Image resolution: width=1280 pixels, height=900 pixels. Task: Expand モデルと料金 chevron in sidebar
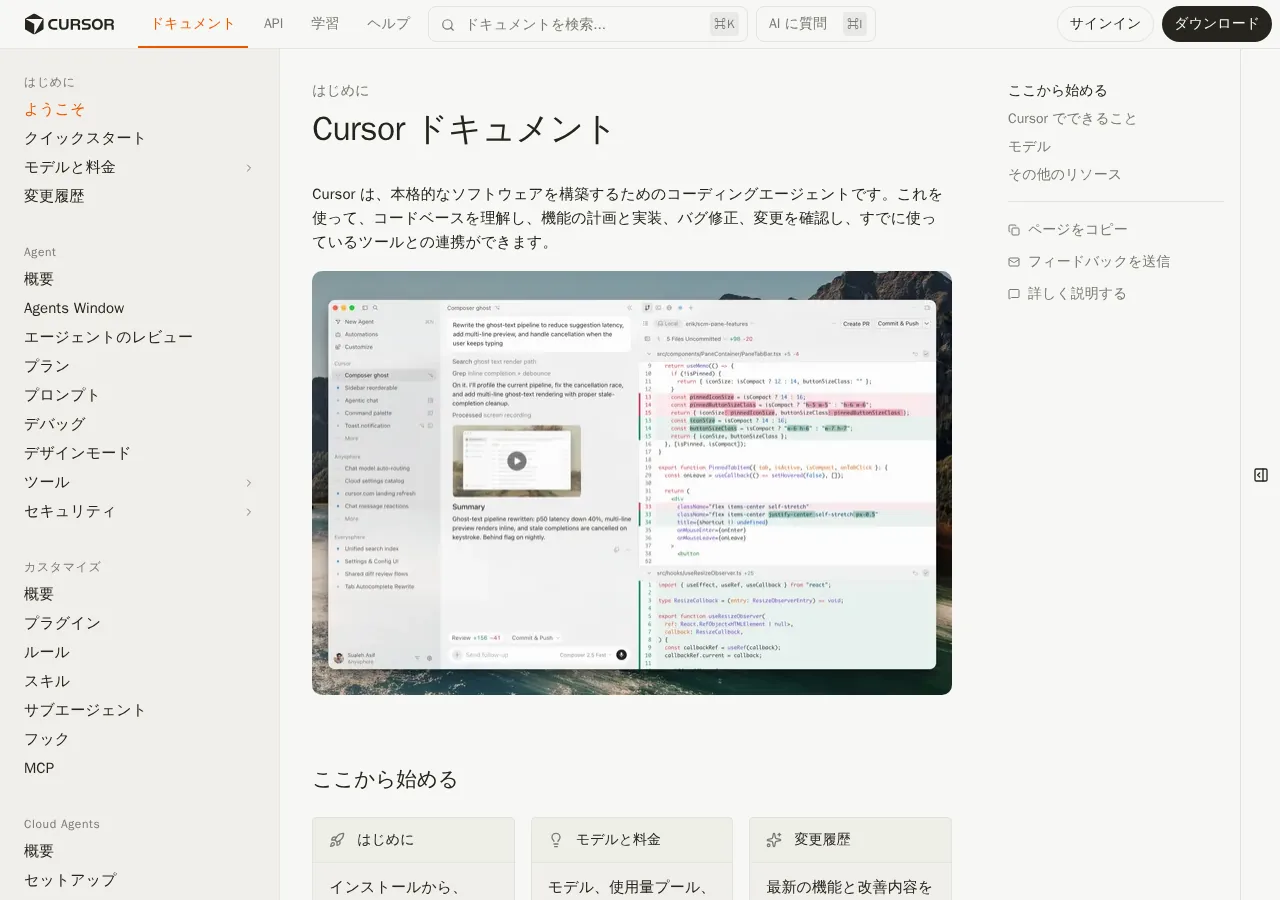point(249,168)
